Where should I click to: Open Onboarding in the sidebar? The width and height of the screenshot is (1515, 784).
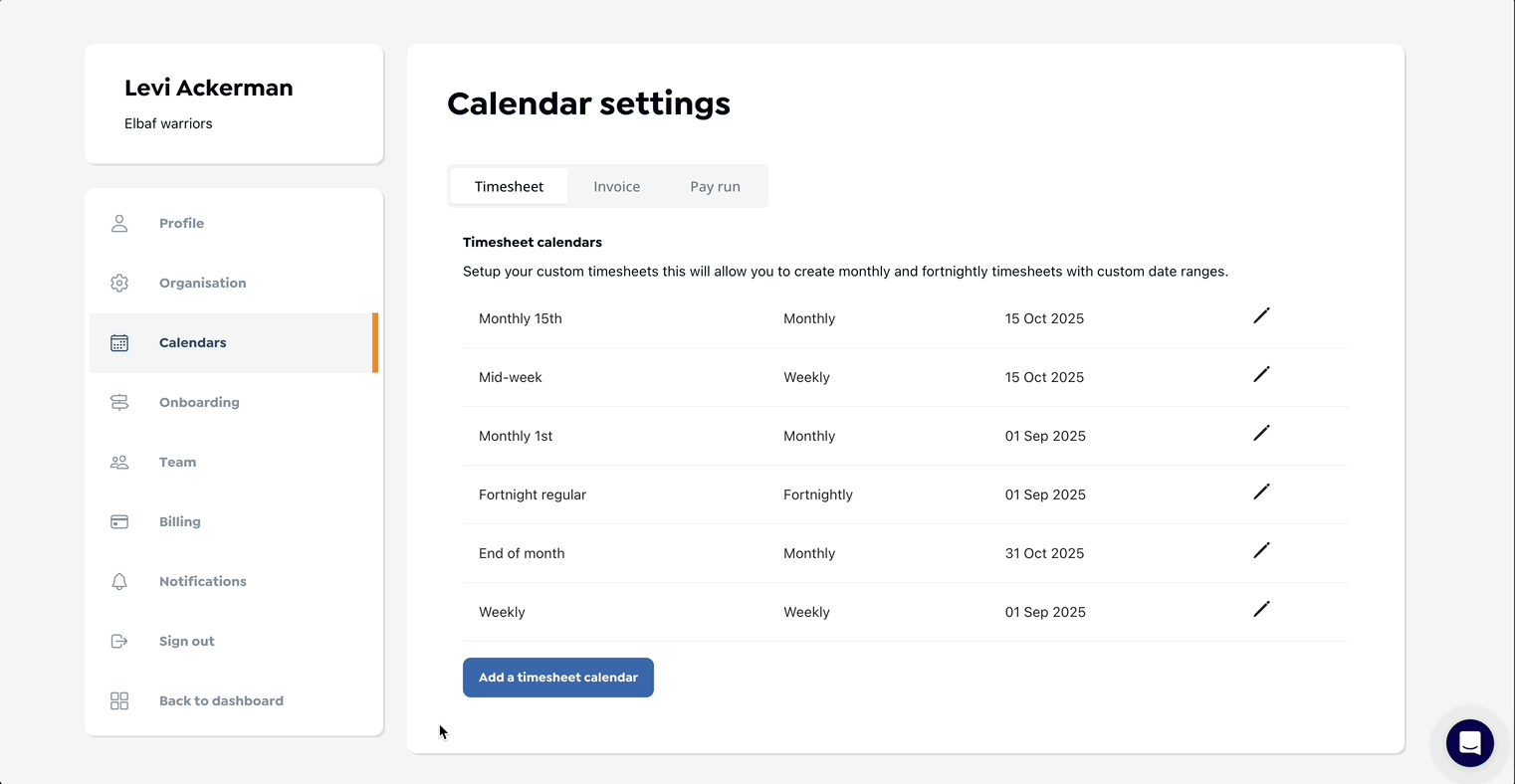click(x=199, y=402)
